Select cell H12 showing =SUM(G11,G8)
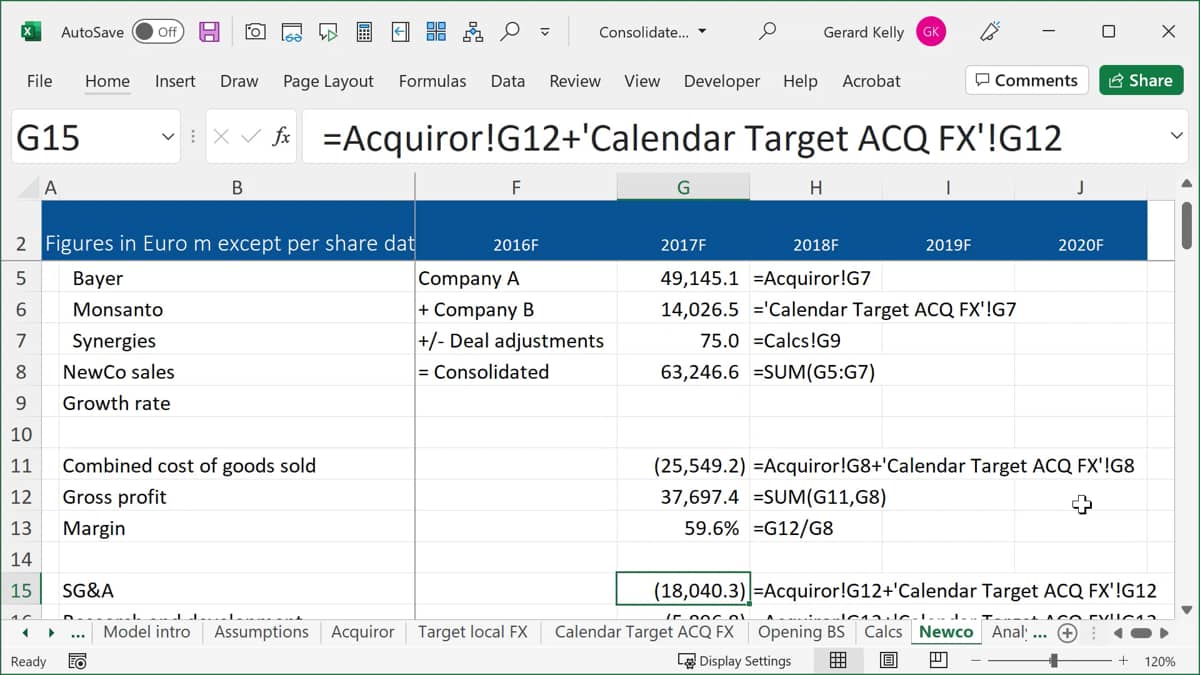1200x675 pixels. (x=816, y=497)
